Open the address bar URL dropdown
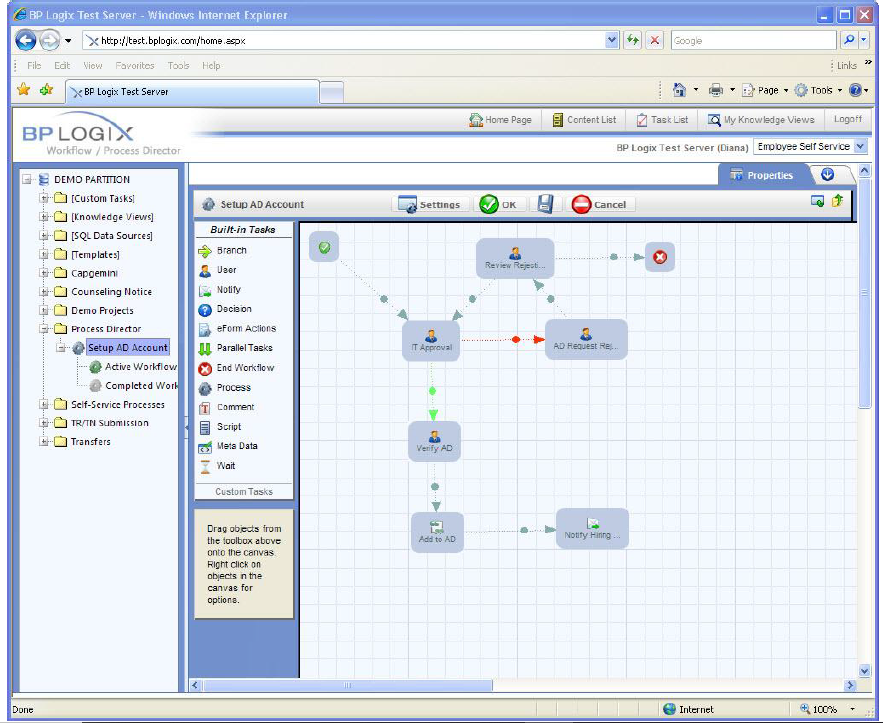Screen dimensions: 883x723 click(612, 41)
